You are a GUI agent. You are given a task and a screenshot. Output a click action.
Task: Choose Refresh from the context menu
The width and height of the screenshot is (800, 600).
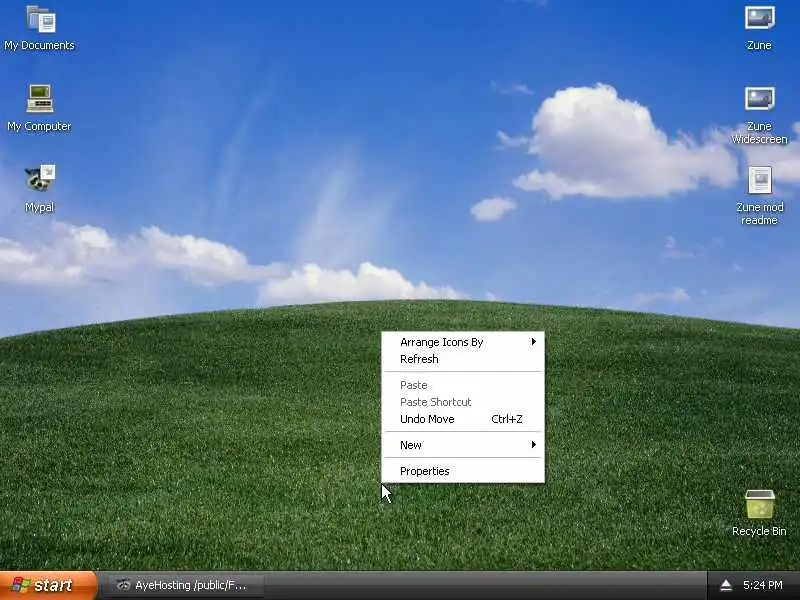point(463,359)
